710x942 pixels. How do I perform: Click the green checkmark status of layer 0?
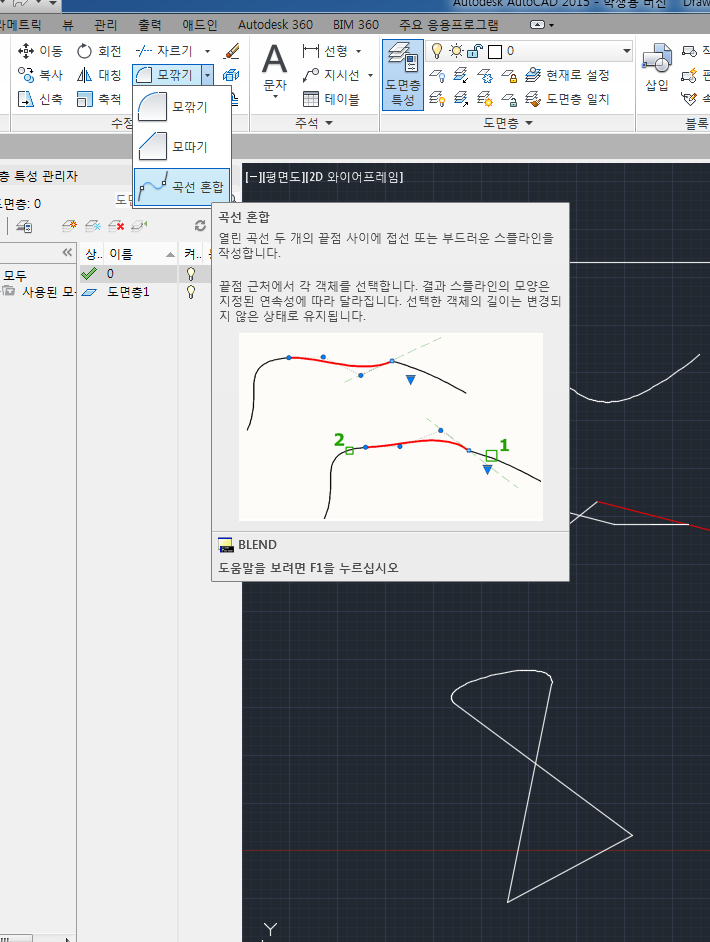pyautogui.click(x=89, y=274)
